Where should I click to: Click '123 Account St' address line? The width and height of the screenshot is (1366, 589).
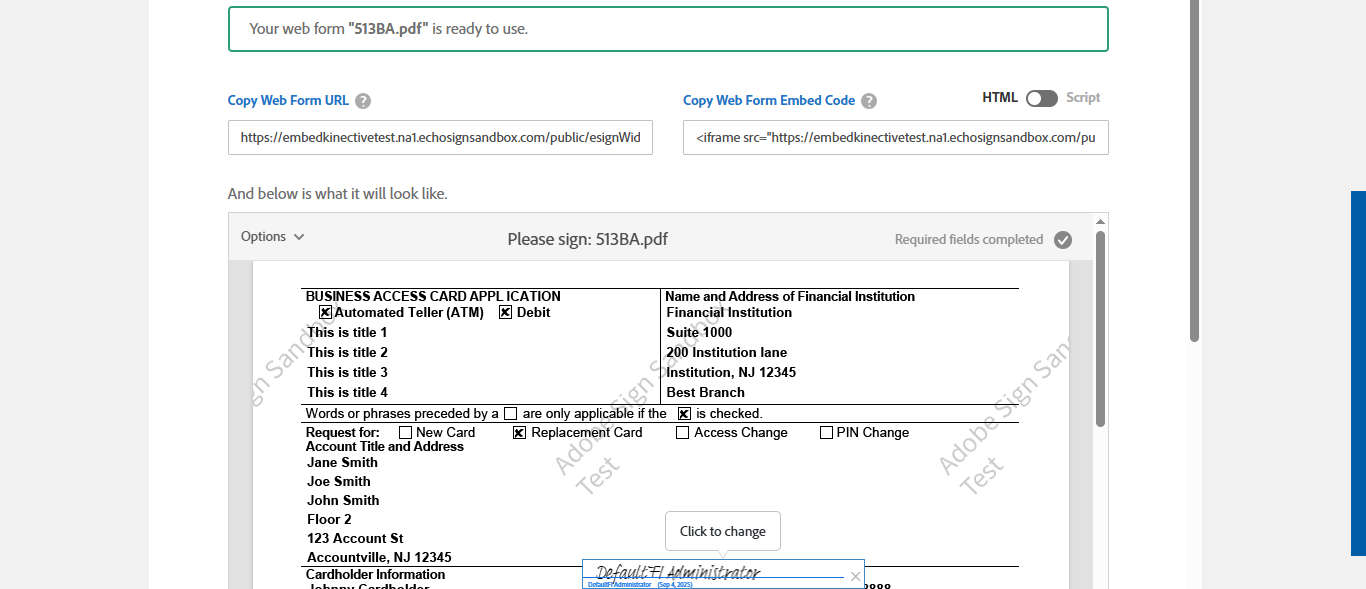coord(355,538)
